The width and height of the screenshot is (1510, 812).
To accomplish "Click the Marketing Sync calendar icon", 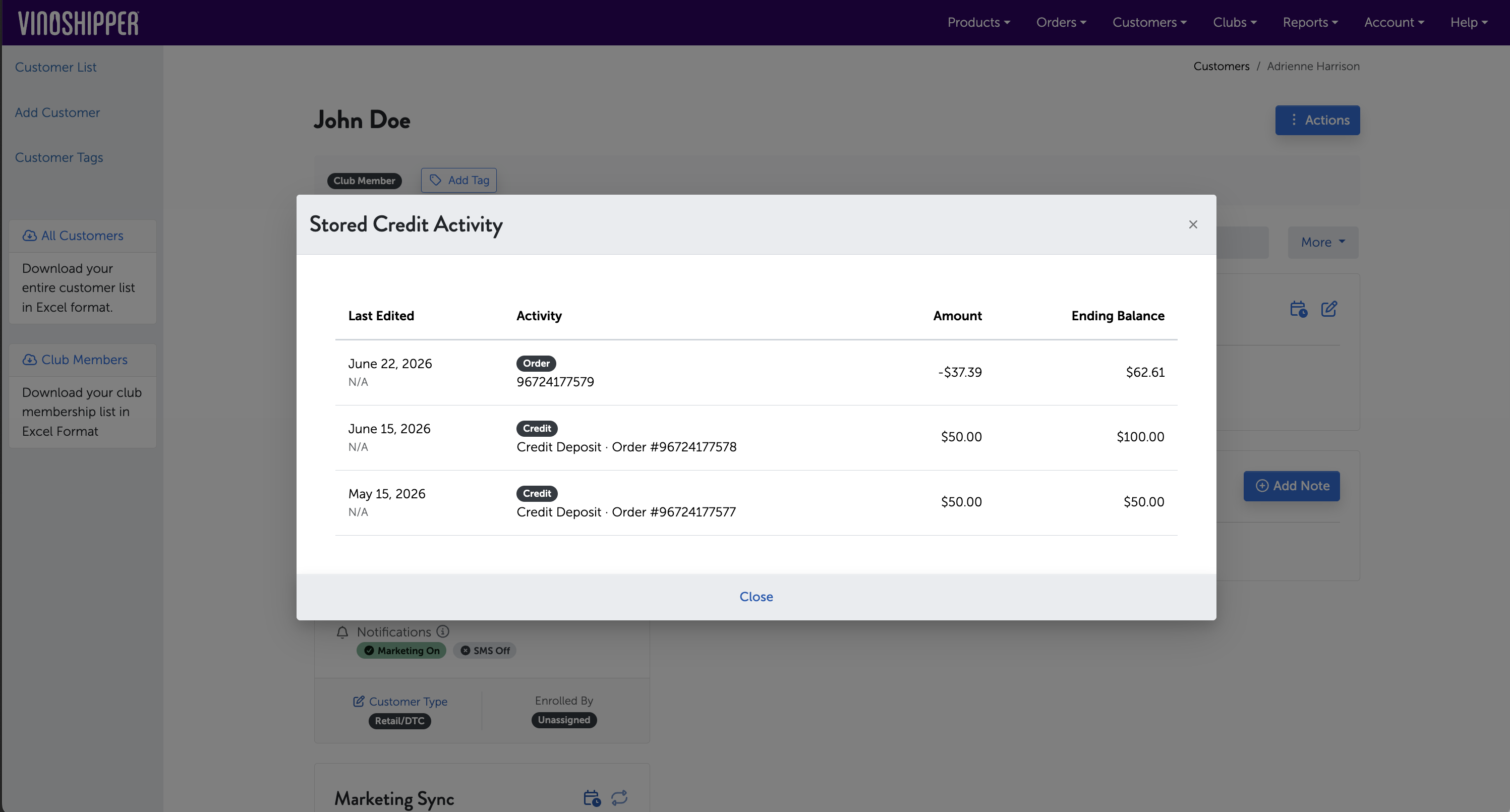I will (592, 798).
